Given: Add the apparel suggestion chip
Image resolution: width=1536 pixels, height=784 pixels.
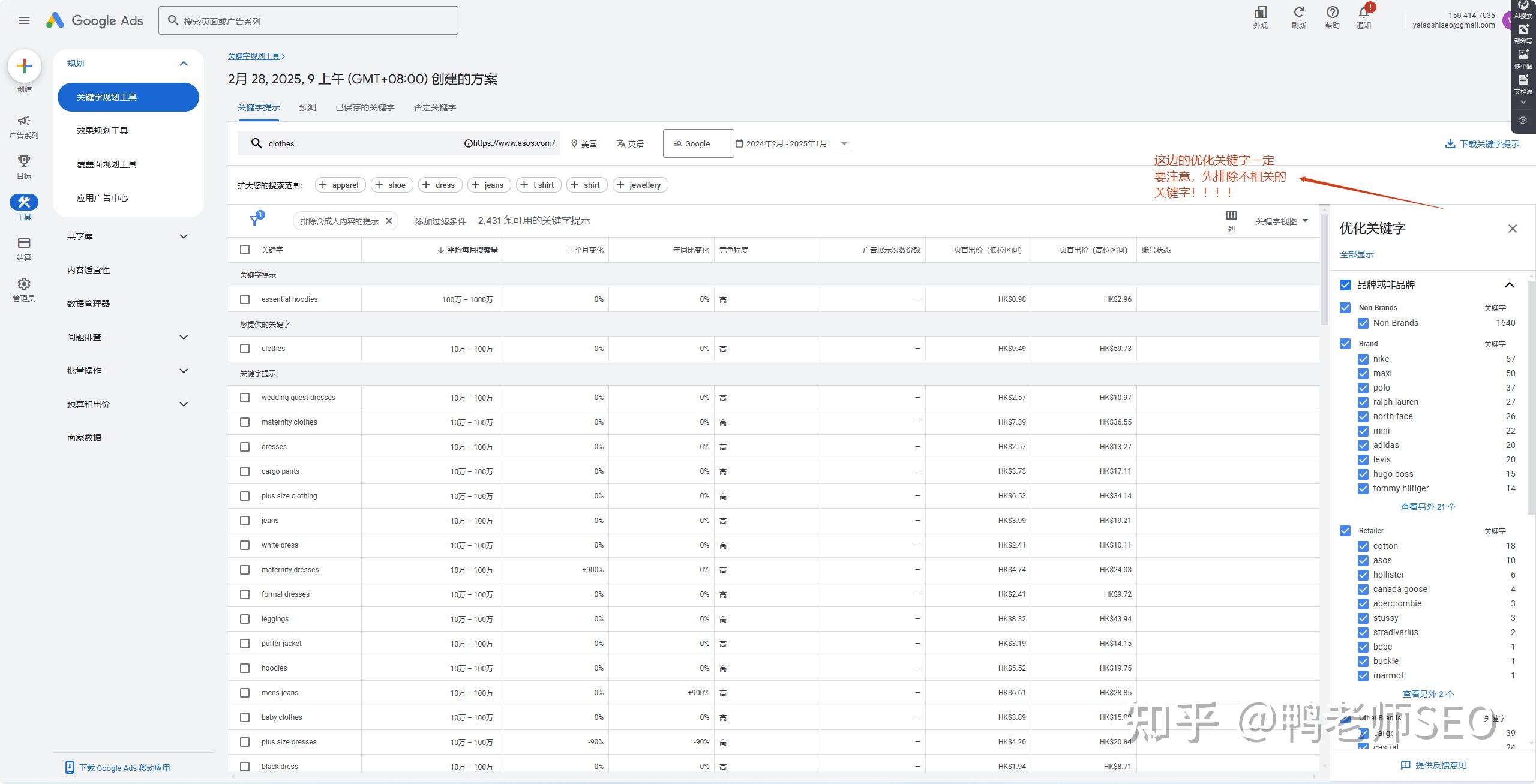Looking at the screenshot, I should click(339, 185).
